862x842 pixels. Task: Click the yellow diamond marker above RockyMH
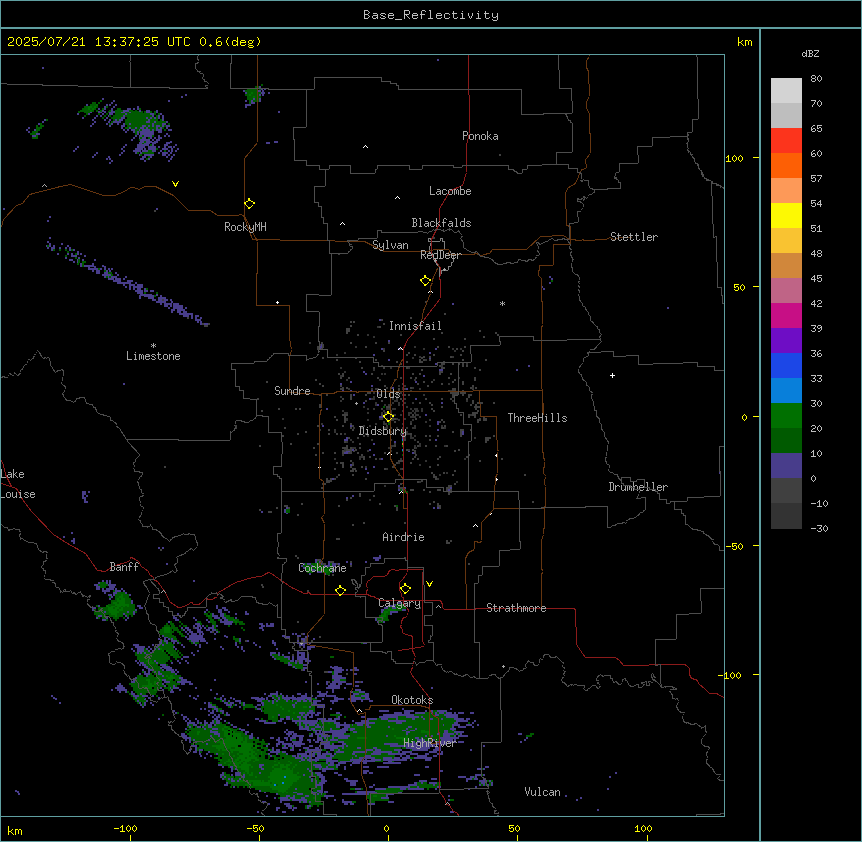pos(249,204)
